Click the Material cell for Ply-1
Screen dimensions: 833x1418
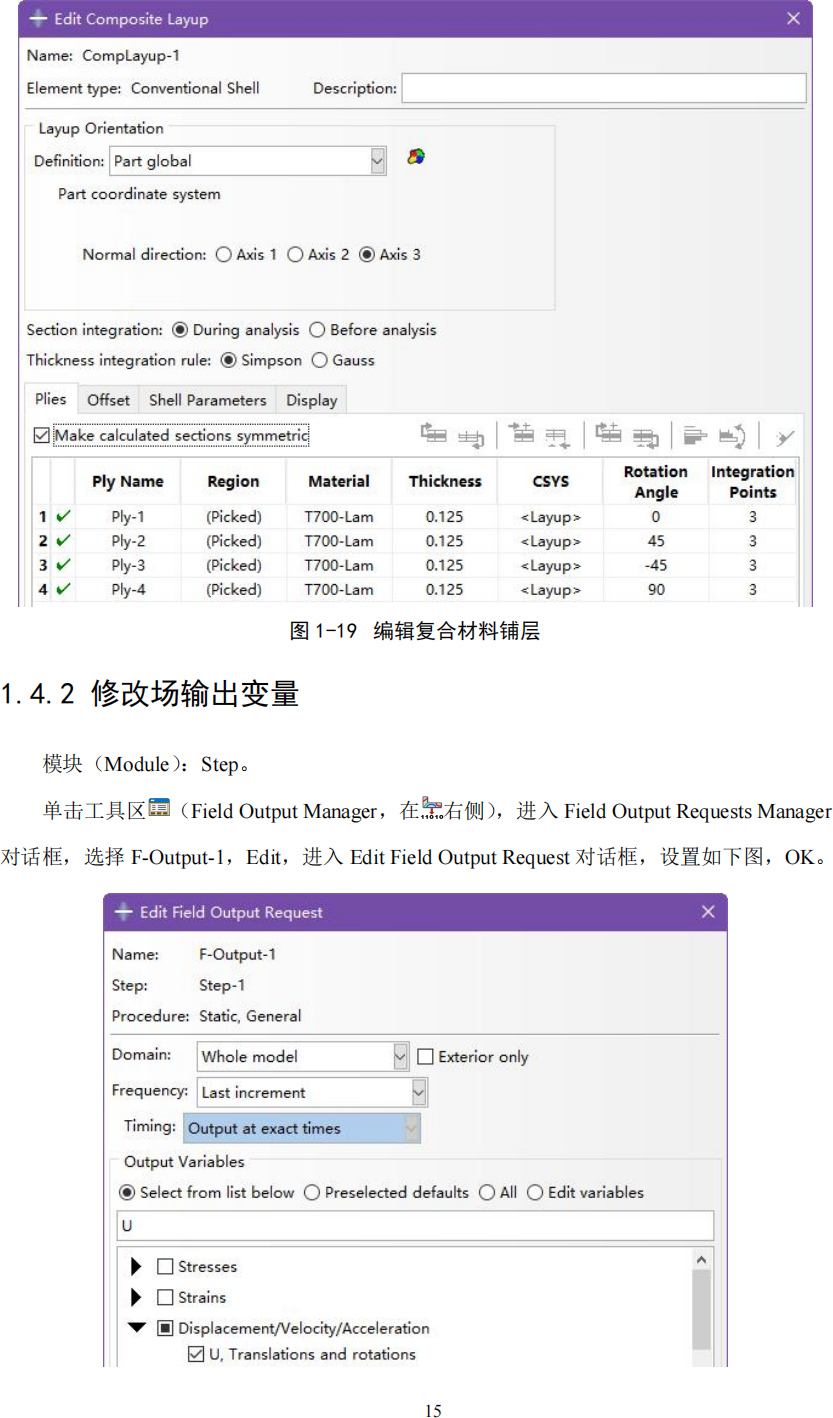tap(339, 517)
